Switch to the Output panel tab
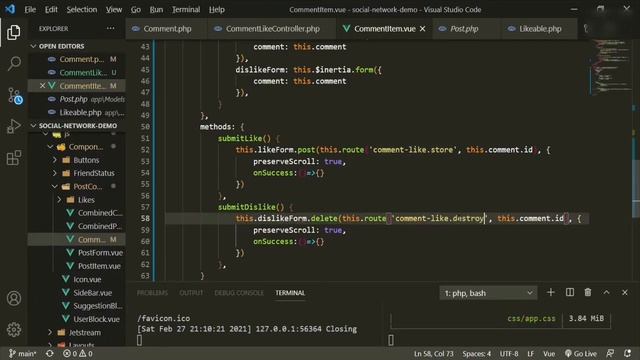 [x=191, y=293]
